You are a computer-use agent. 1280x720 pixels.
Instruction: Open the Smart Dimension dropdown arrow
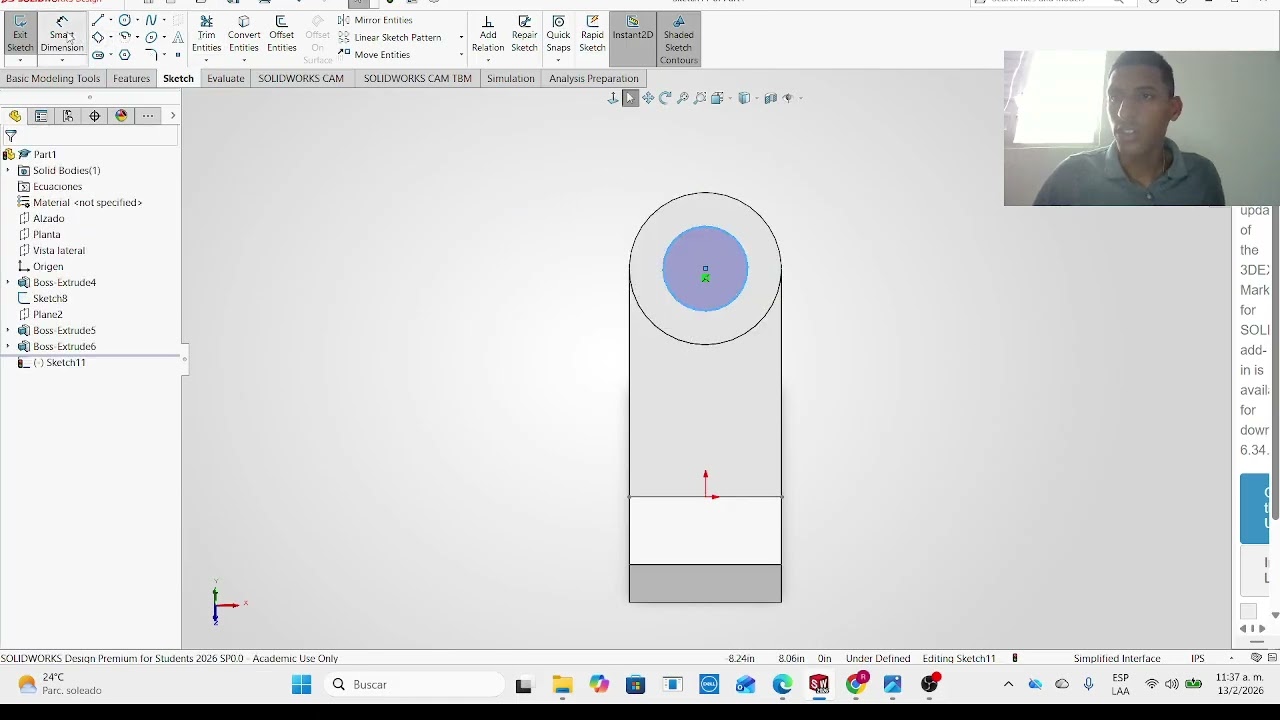tap(62, 60)
